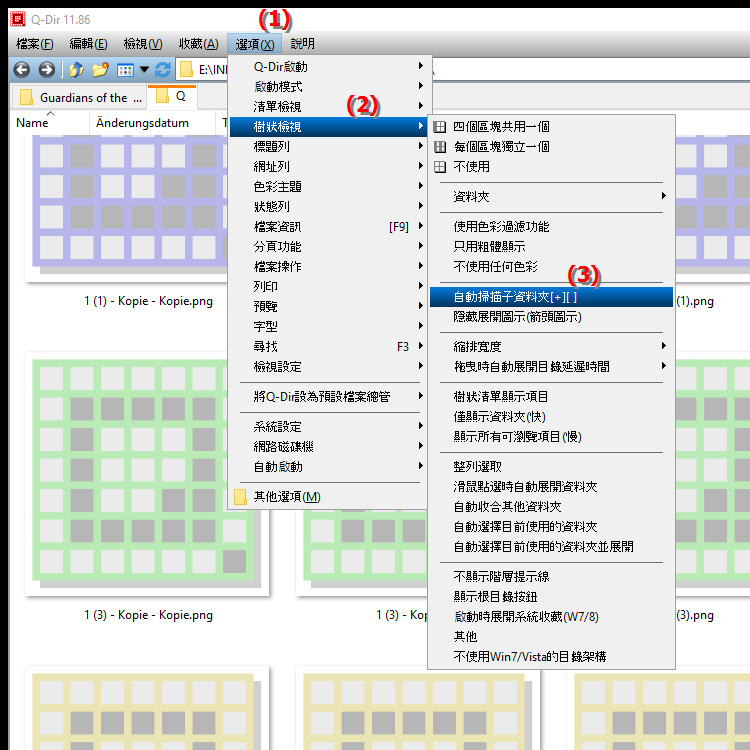Viewport: 750px width, 750px height.
Task: Toggle 不顯示階層提示線 option
Action: 551,577
